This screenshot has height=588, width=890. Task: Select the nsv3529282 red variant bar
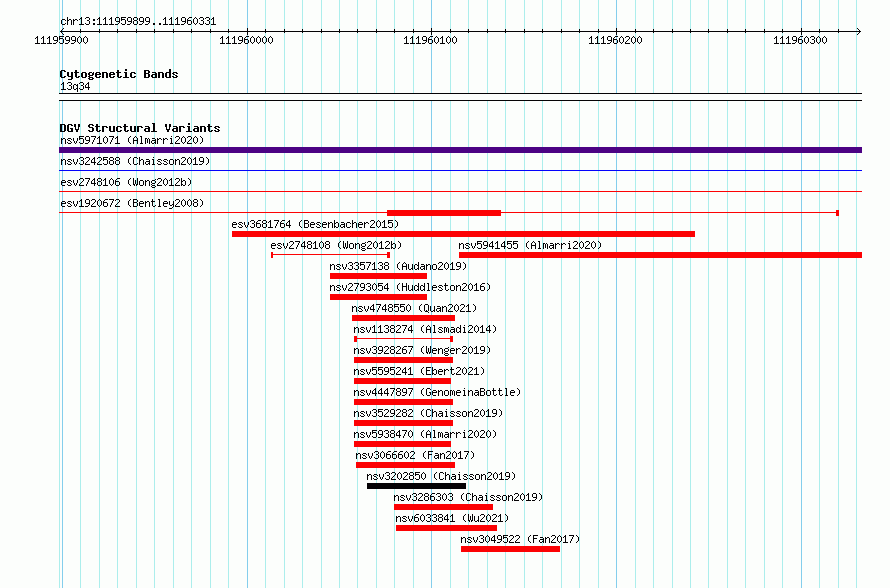coord(404,423)
